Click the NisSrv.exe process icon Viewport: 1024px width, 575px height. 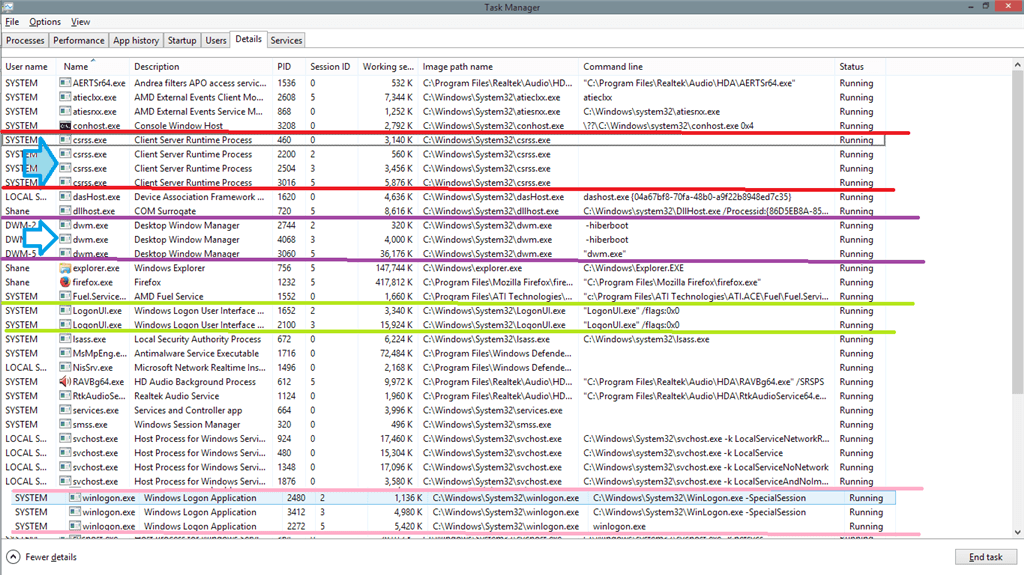pyautogui.click(x=65, y=368)
